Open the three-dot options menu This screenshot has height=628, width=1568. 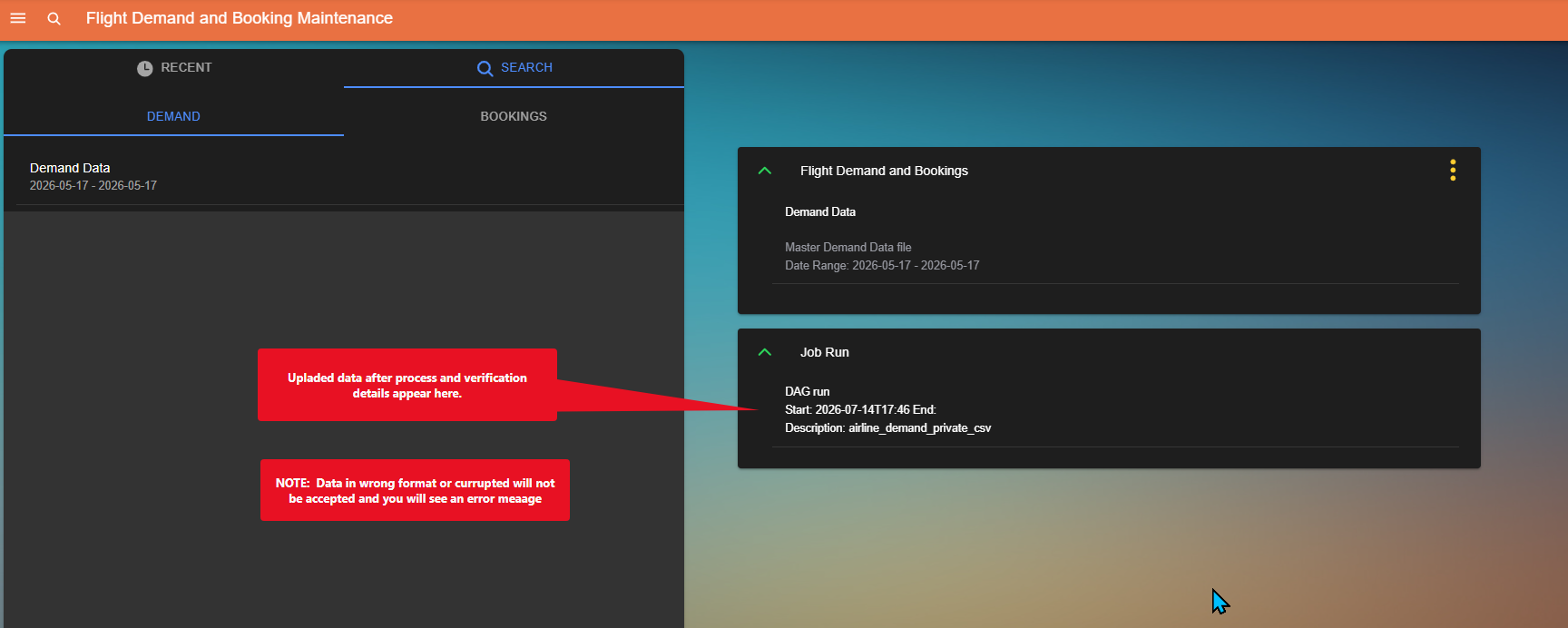1453,171
